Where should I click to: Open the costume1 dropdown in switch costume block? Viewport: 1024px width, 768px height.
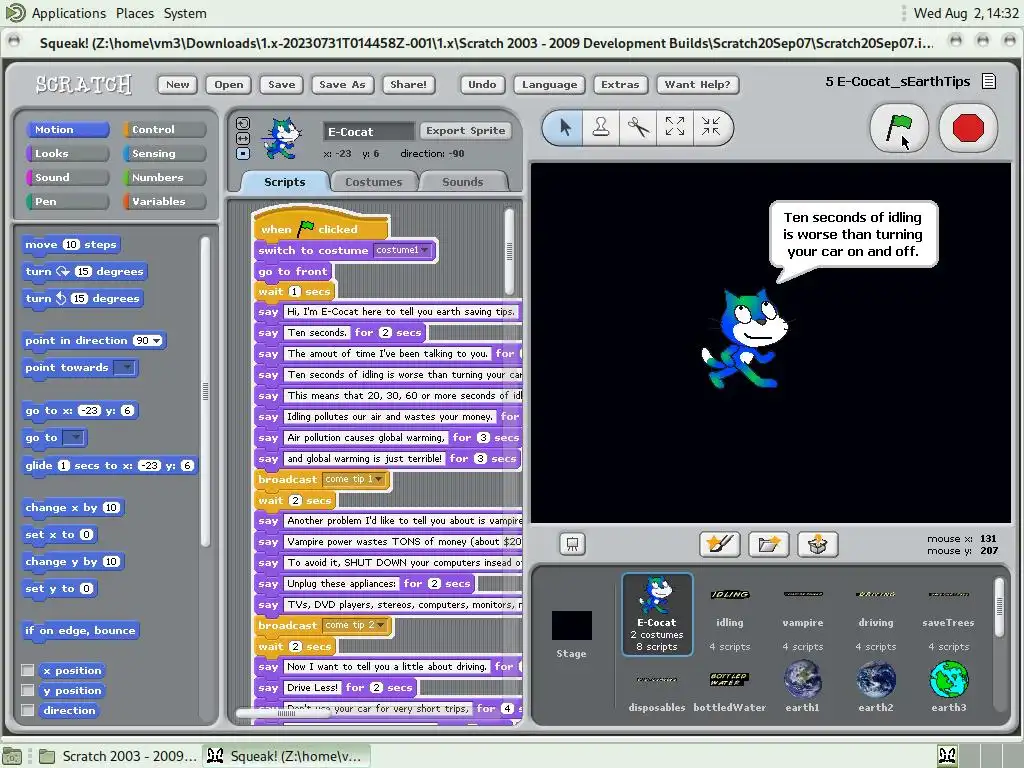pyautogui.click(x=424, y=250)
